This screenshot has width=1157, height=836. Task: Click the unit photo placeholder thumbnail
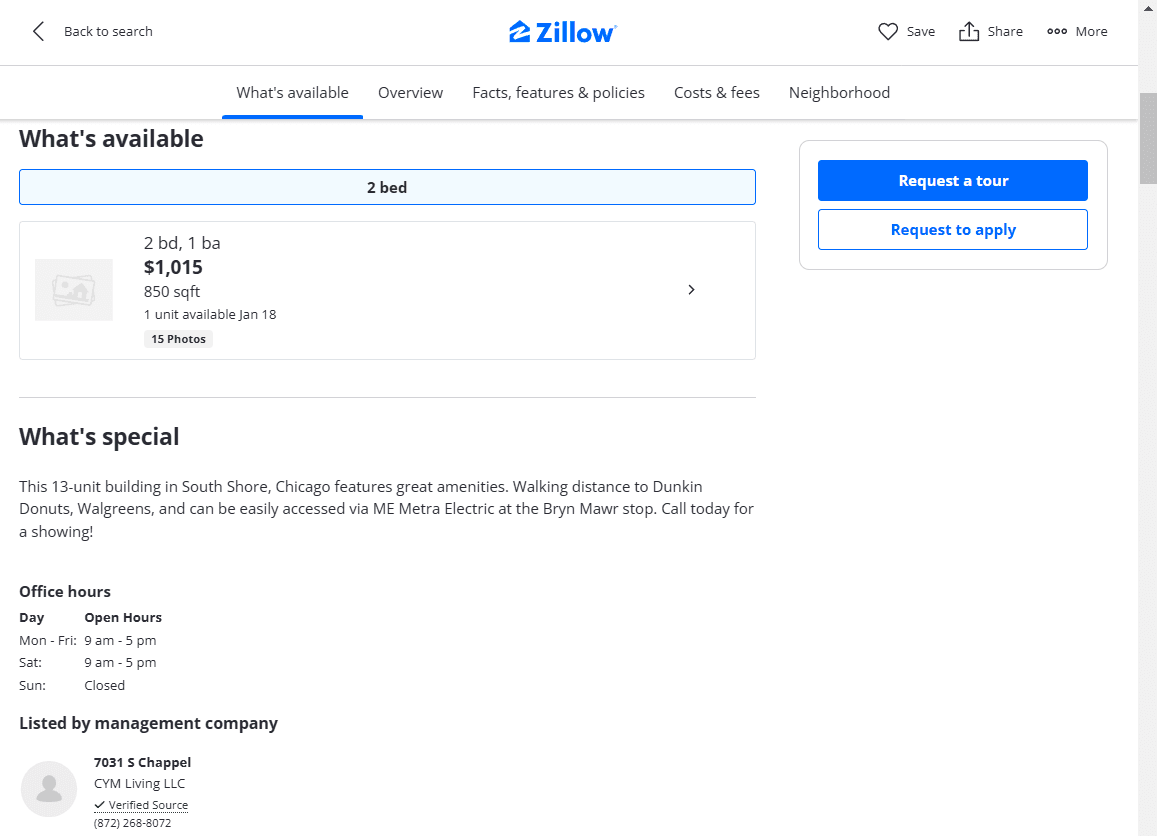pyautogui.click(x=74, y=290)
